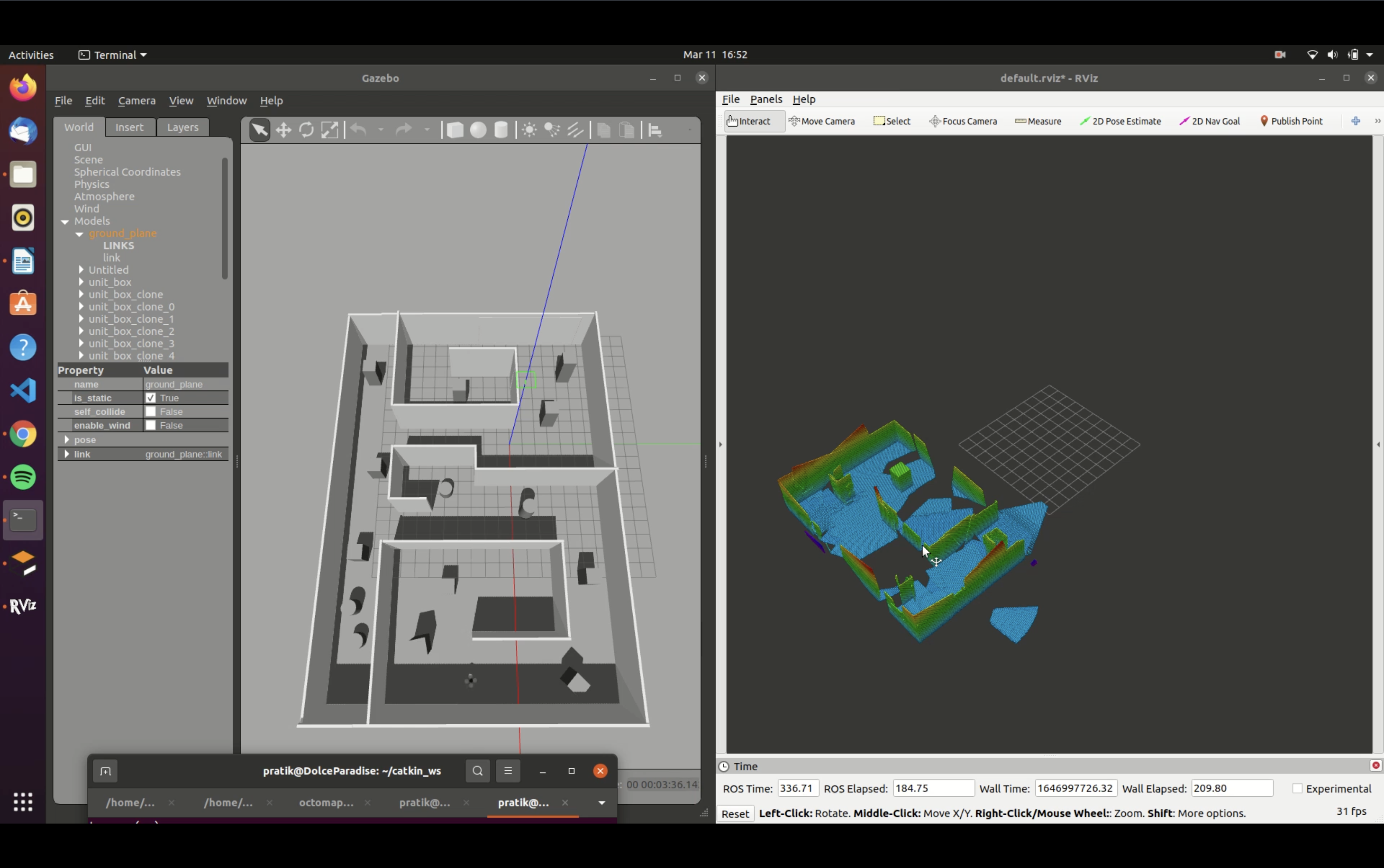Screen dimensions: 1384x868
Task: Click the terminal search icon
Action: point(478,771)
